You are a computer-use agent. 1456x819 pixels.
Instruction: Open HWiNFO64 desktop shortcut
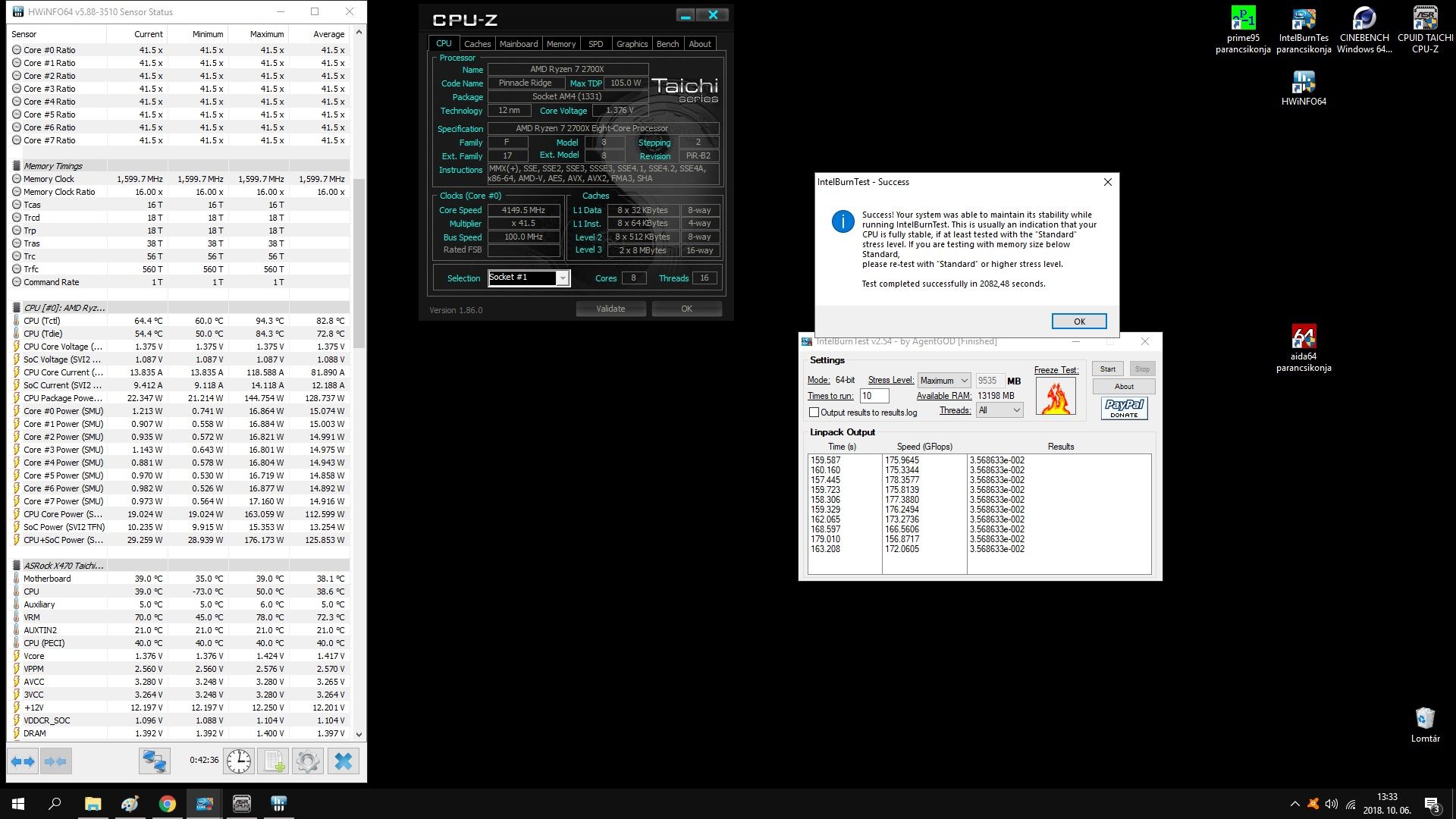tap(1304, 88)
